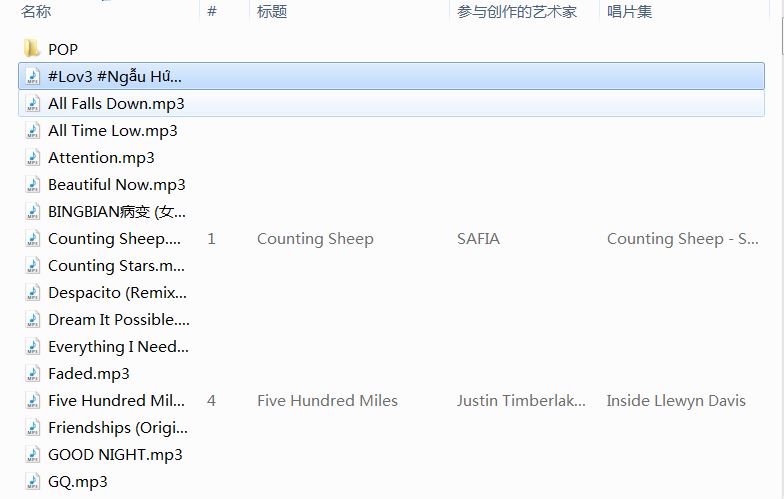The height and width of the screenshot is (499, 784).
Task: Select the file Dream It Possible....
Action: coord(118,320)
